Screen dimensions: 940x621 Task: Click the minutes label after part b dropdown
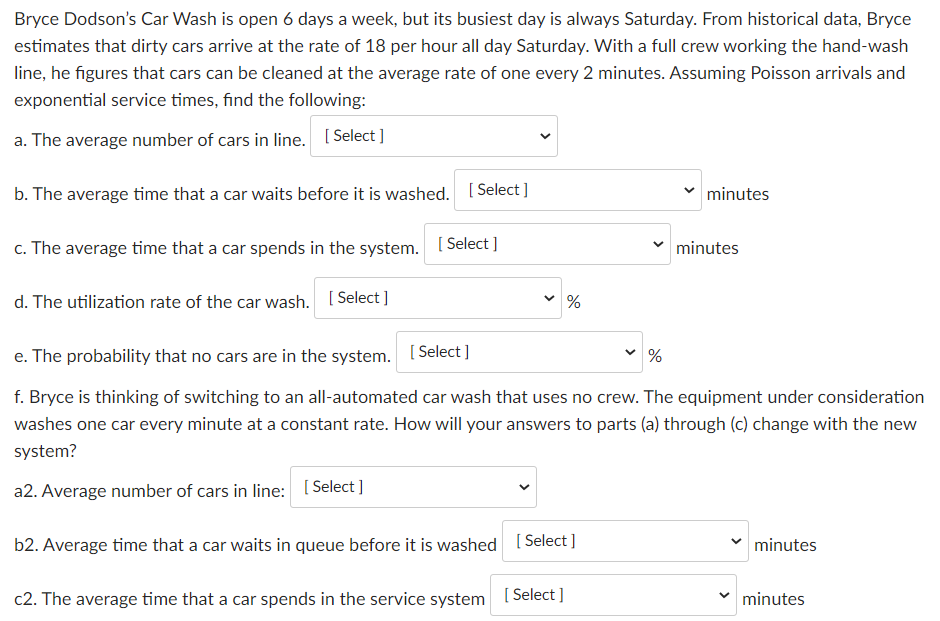738,194
